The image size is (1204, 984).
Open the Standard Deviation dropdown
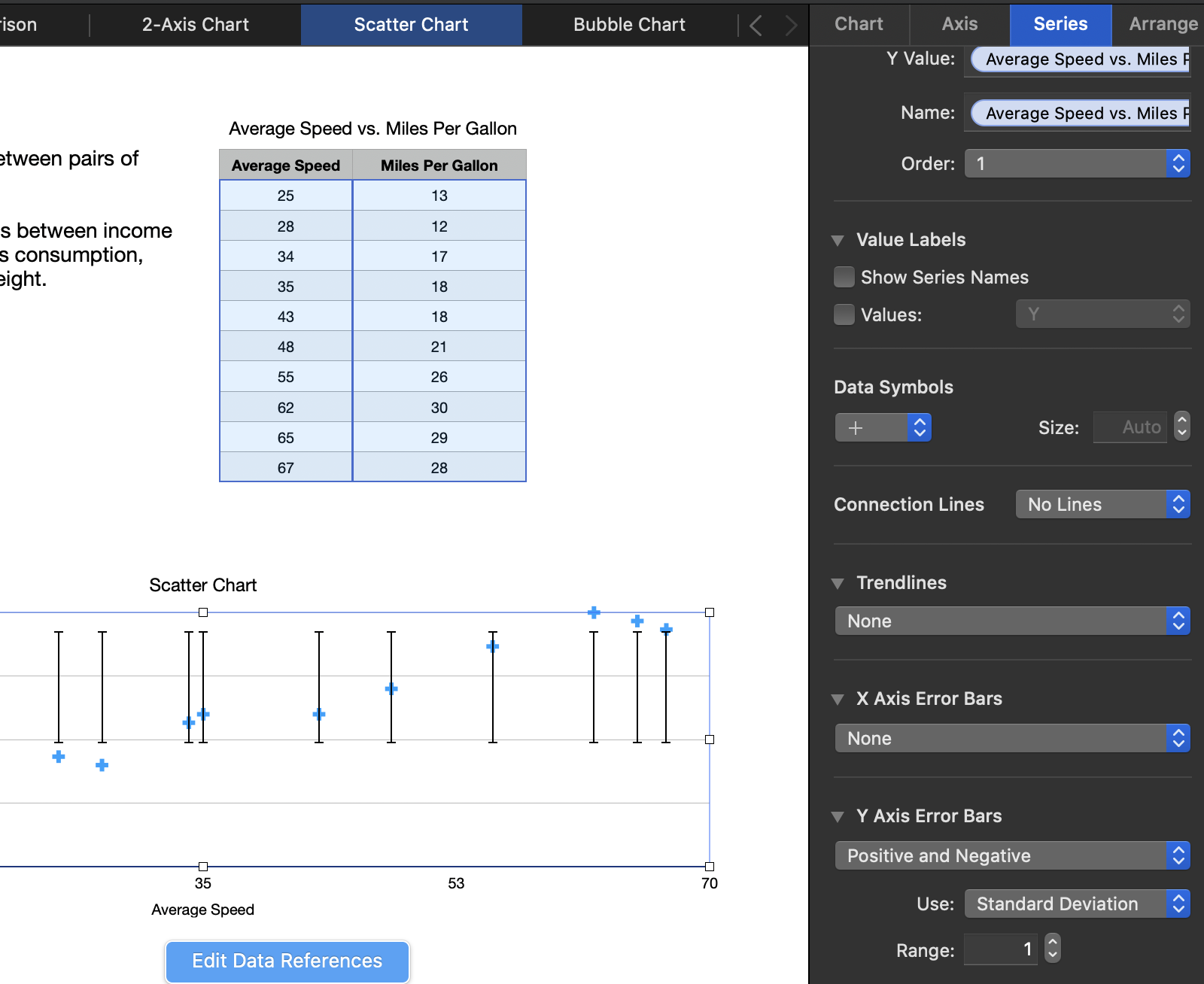point(1077,904)
